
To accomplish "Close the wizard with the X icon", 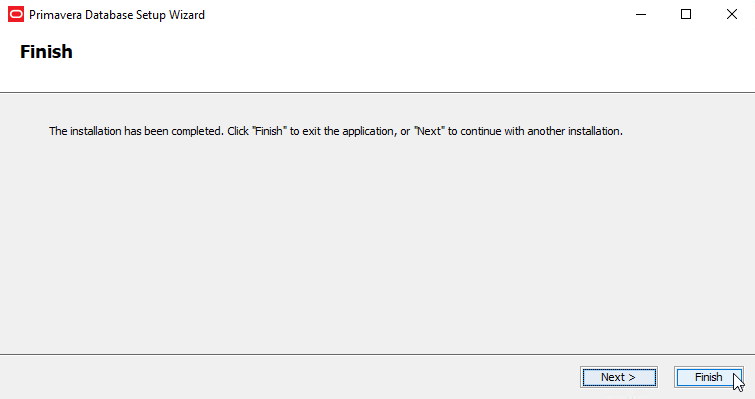I will coord(732,14).
